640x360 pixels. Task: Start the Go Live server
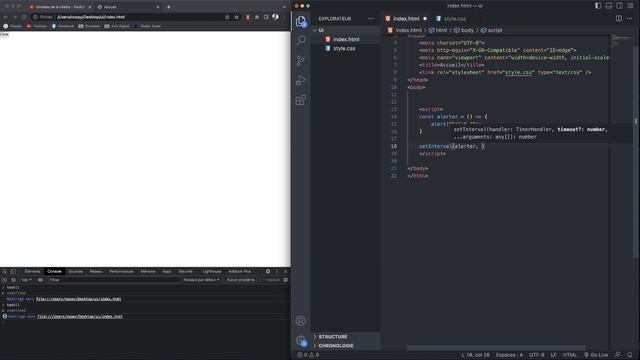click(596, 355)
